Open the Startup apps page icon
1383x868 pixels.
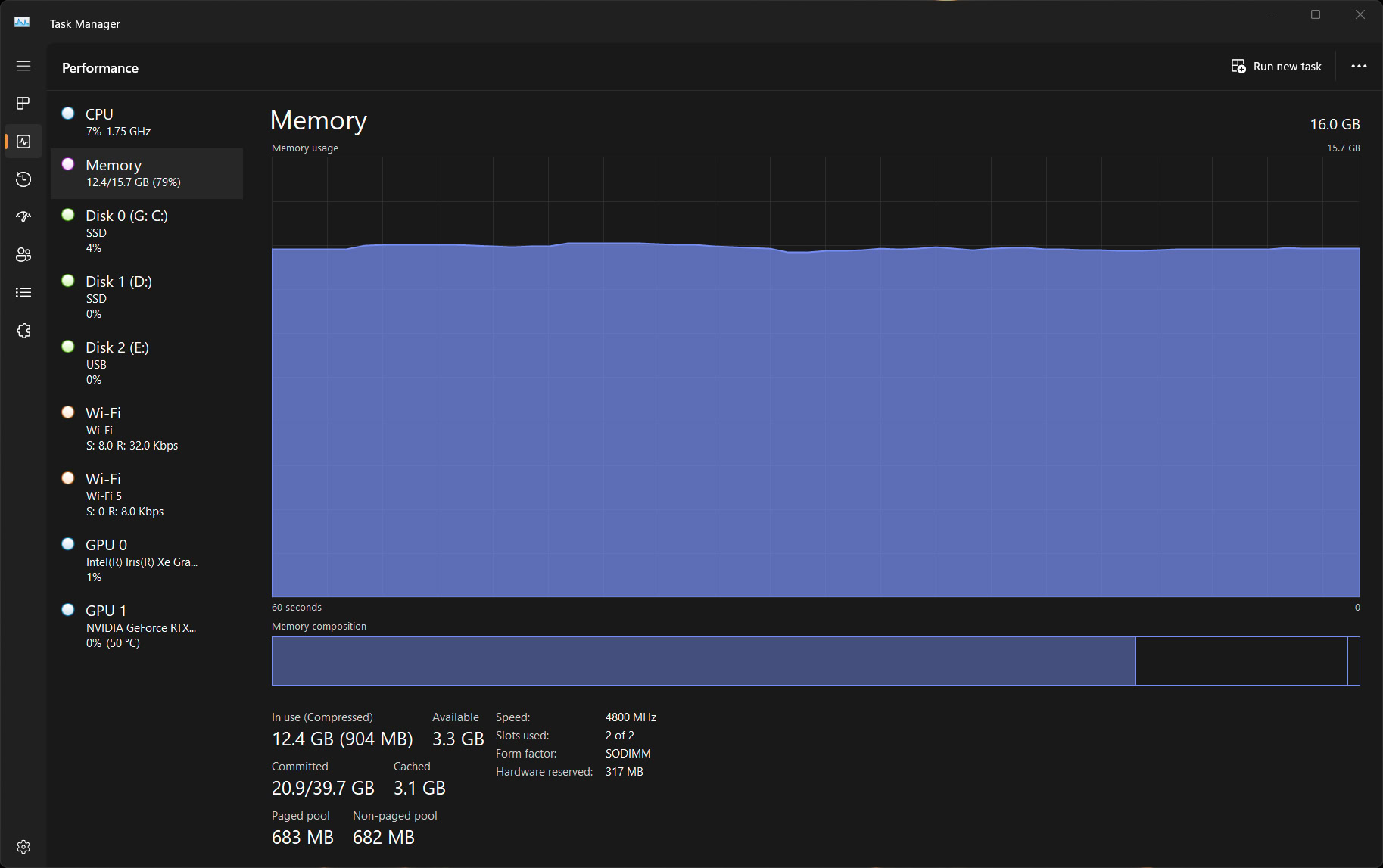pyautogui.click(x=23, y=217)
